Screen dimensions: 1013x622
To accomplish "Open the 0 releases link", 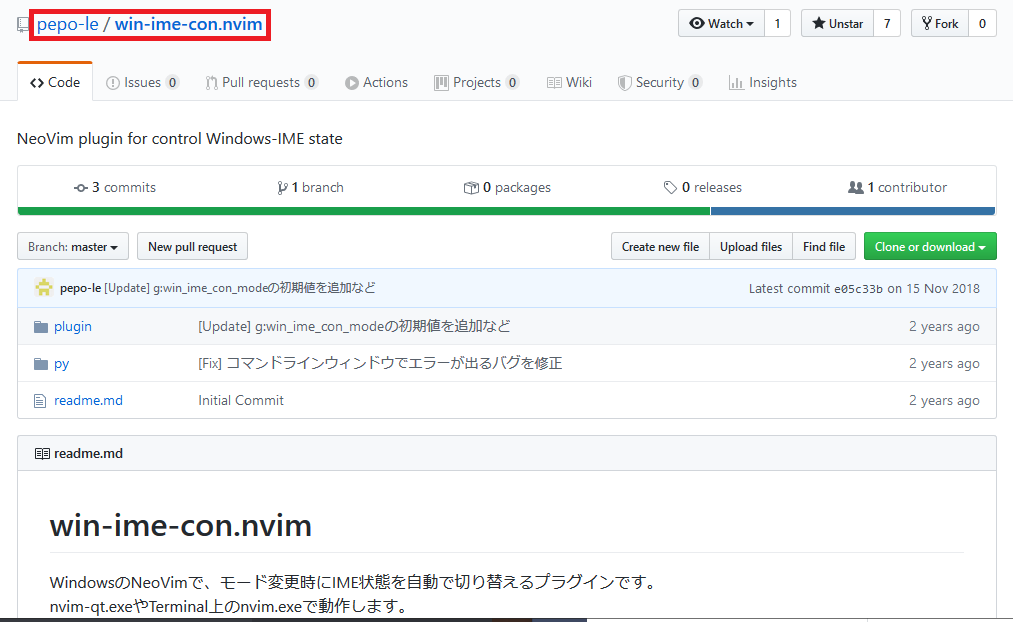I will coord(702,187).
